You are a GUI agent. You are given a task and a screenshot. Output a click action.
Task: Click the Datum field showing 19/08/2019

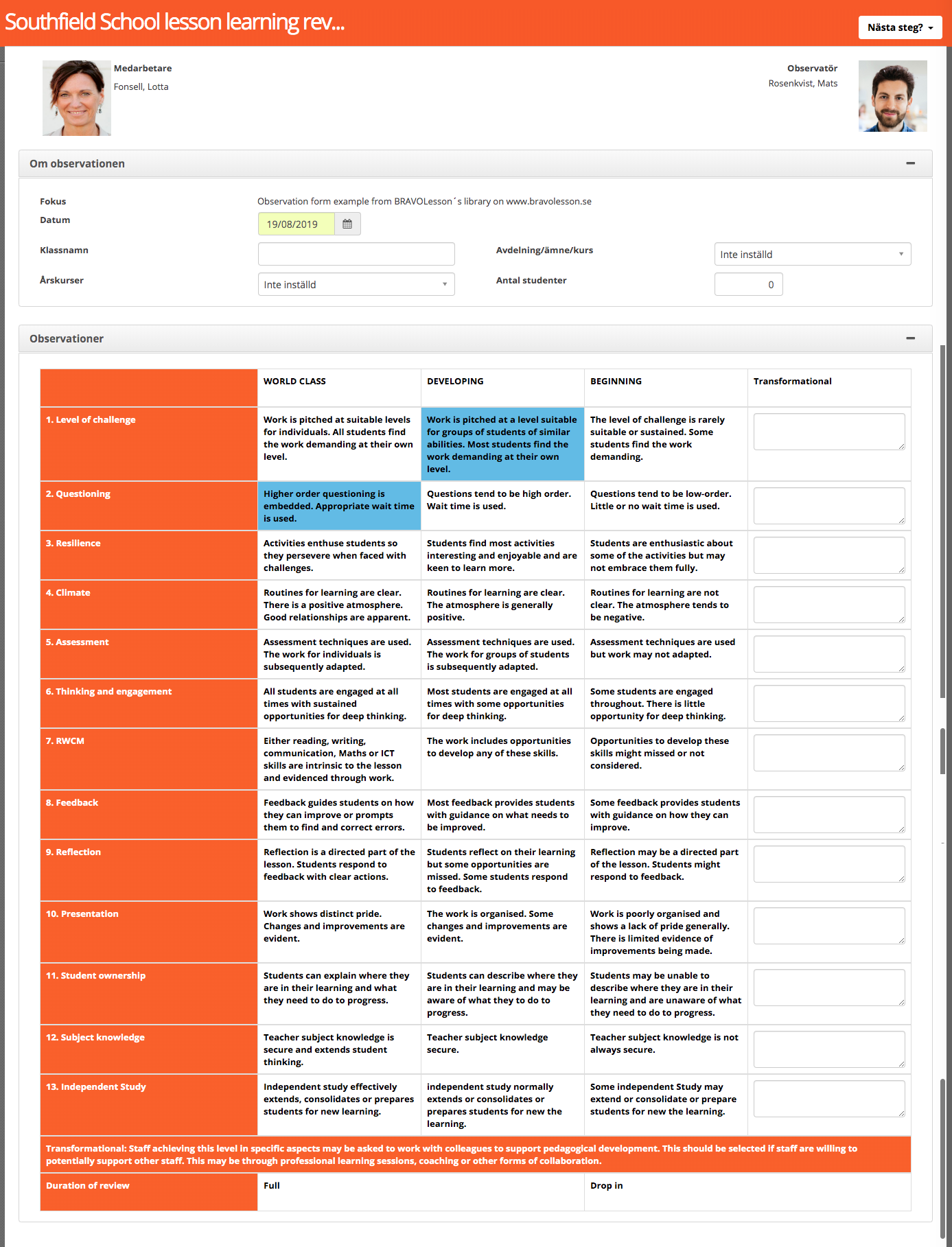pyautogui.click(x=296, y=224)
